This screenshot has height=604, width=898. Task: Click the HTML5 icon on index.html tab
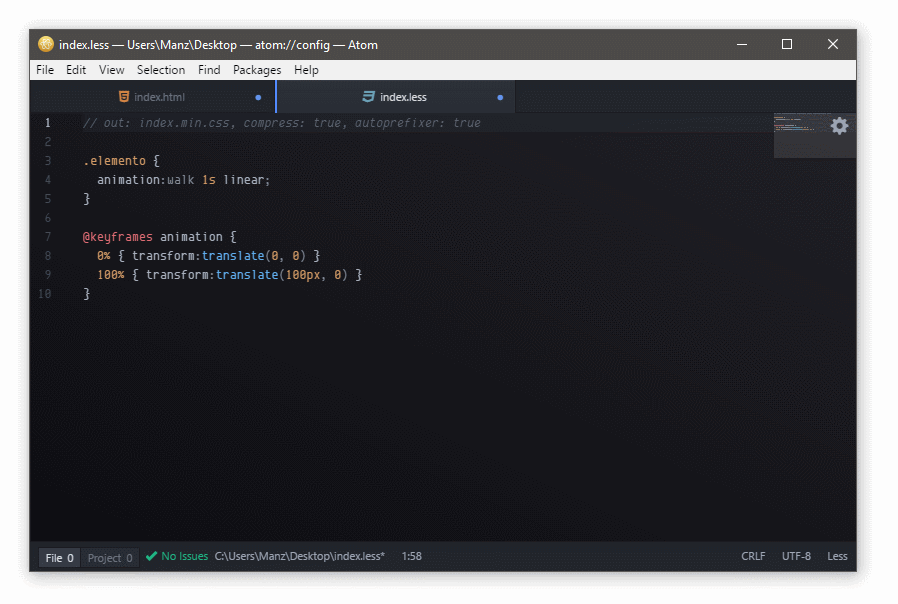124,97
